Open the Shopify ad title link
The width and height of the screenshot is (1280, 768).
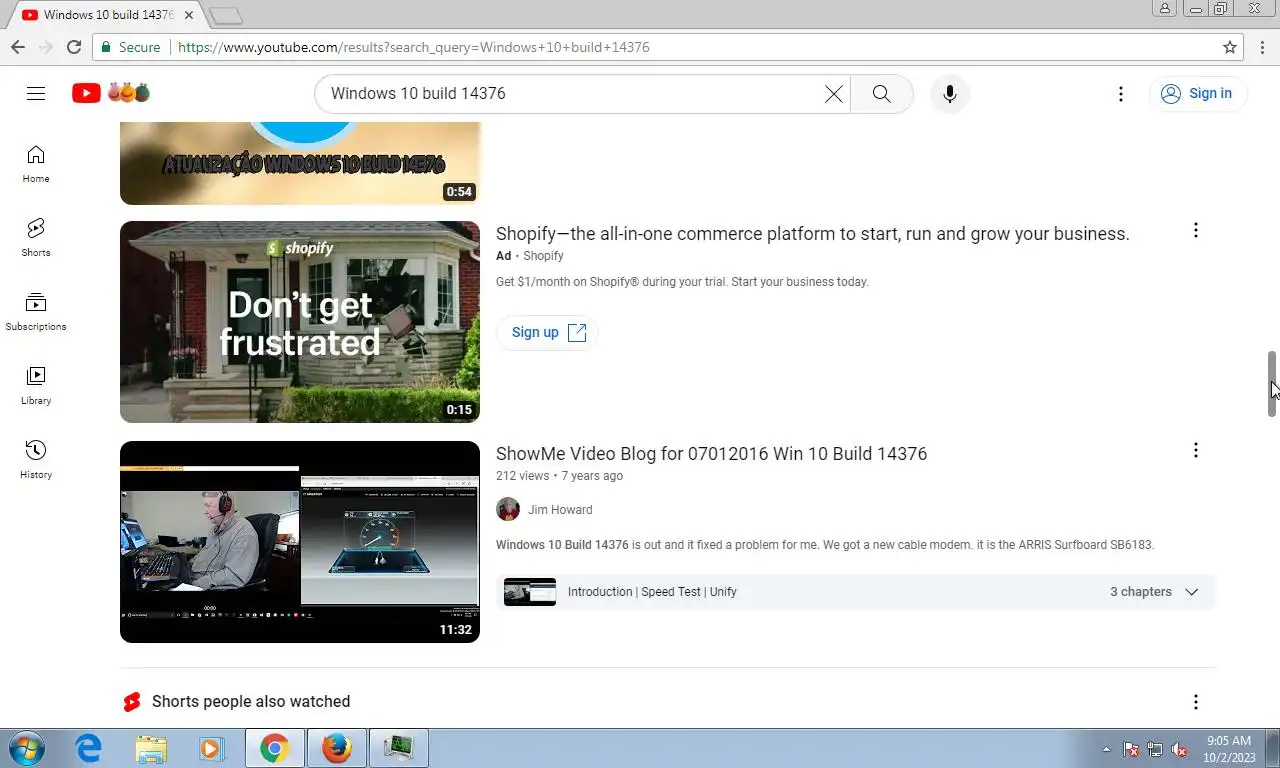812,233
